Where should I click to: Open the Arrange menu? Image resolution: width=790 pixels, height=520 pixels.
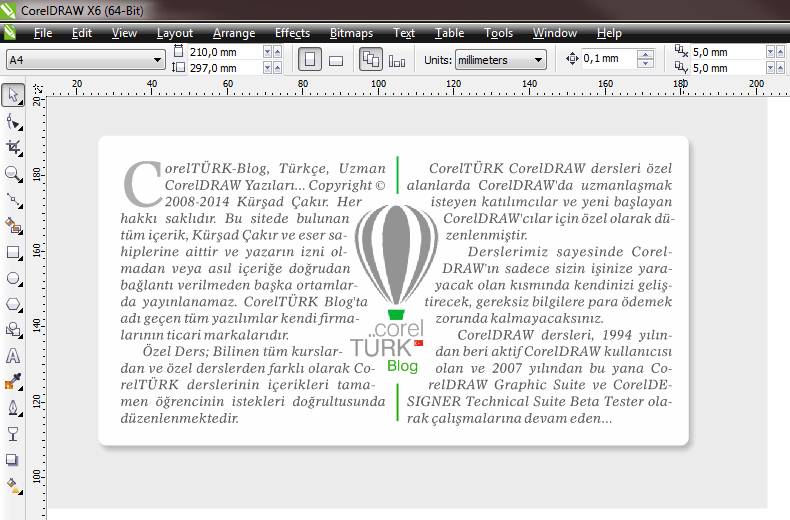click(234, 33)
